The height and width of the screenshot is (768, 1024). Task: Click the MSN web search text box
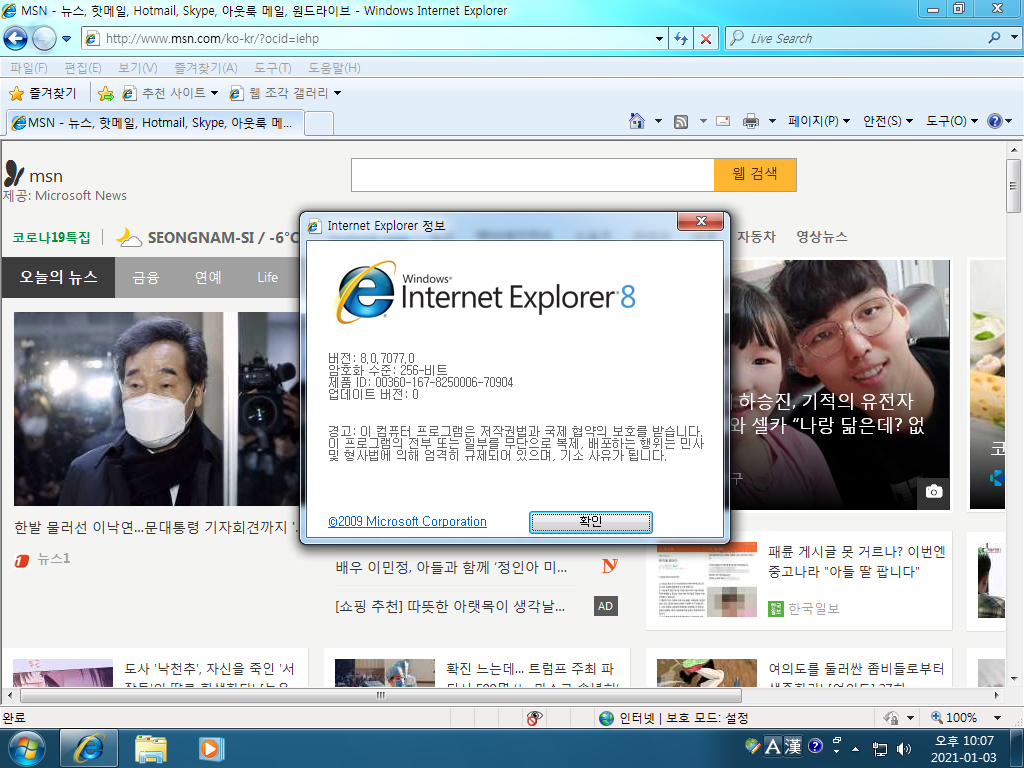532,175
